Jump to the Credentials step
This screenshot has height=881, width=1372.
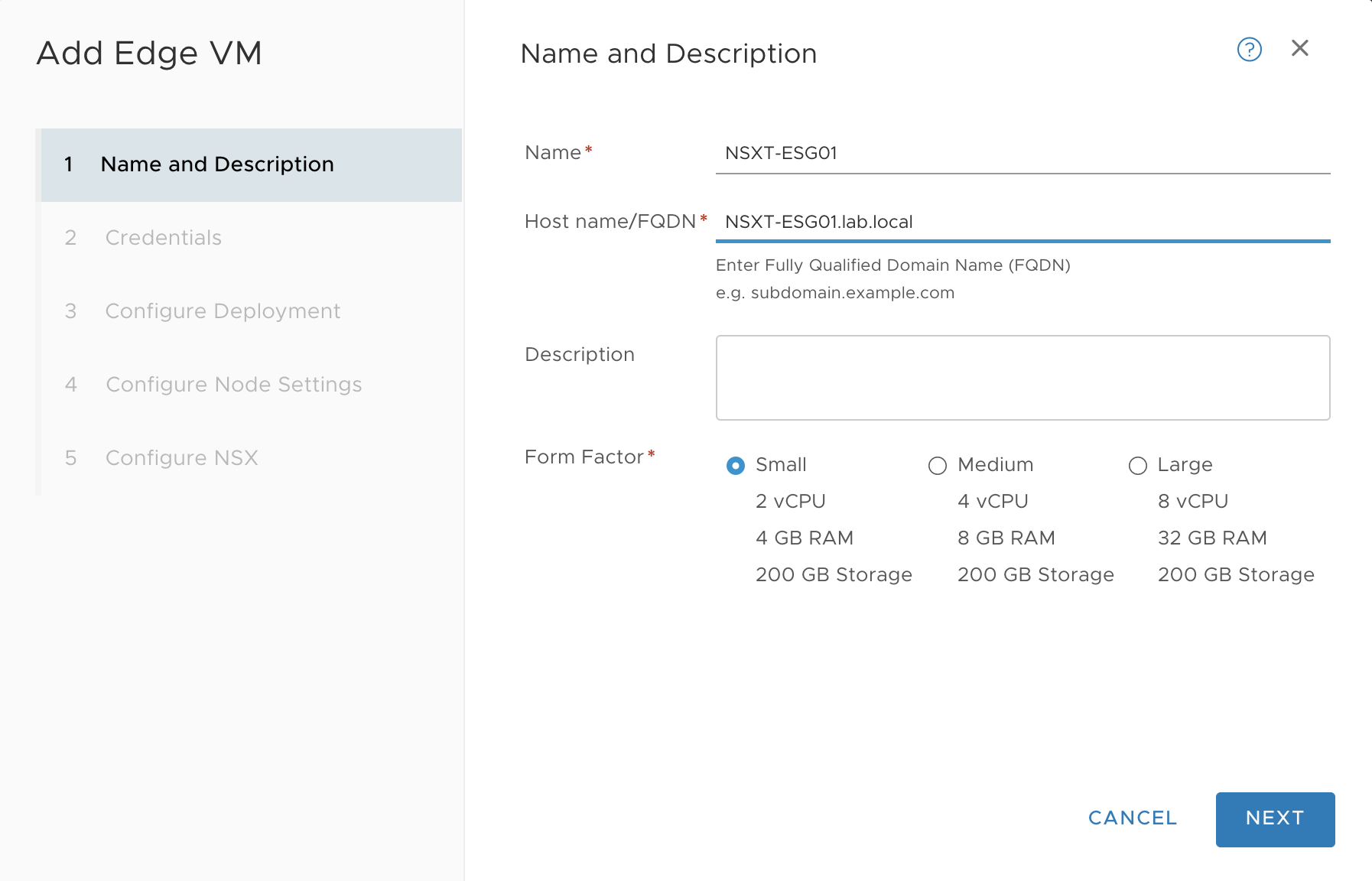(x=252, y=238)
